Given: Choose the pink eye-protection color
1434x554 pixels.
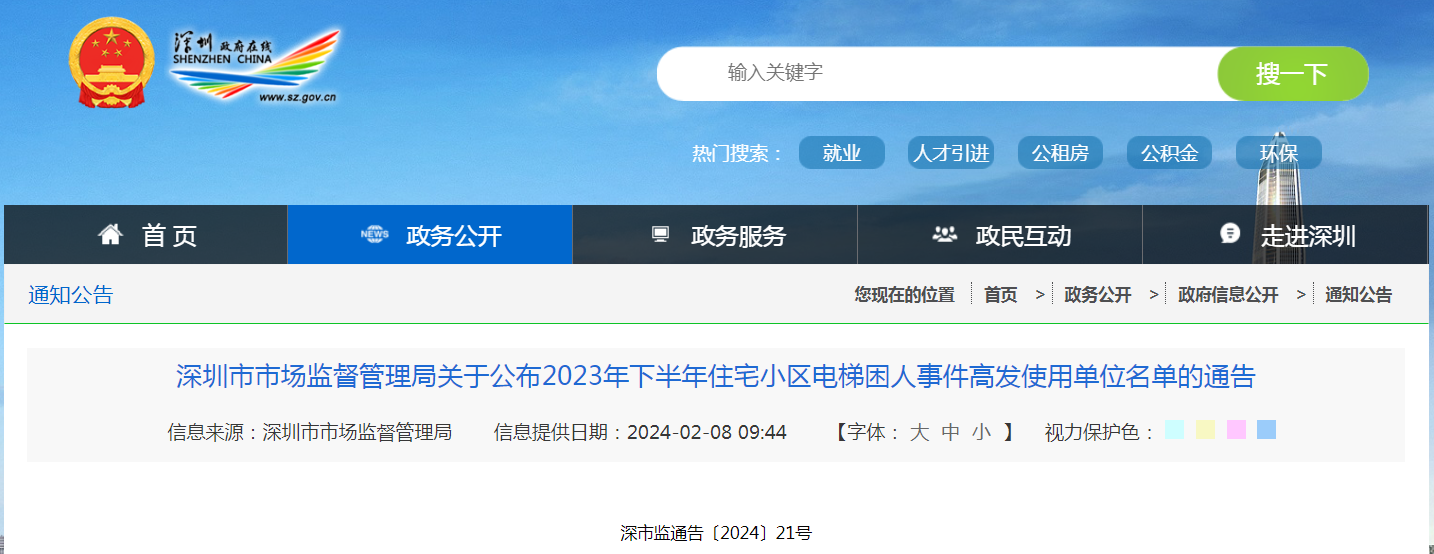Looking at the screenshot, I should (1236, 430).
